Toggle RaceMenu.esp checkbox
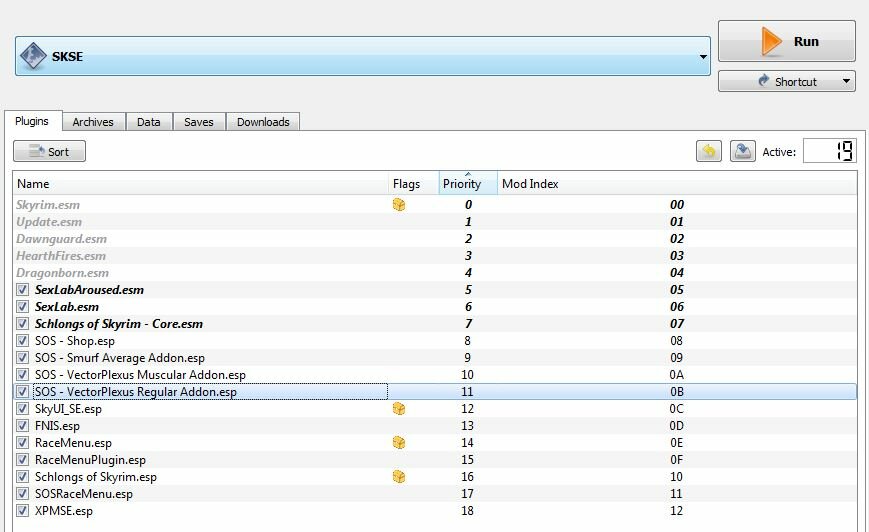 [x=22, y=442]
